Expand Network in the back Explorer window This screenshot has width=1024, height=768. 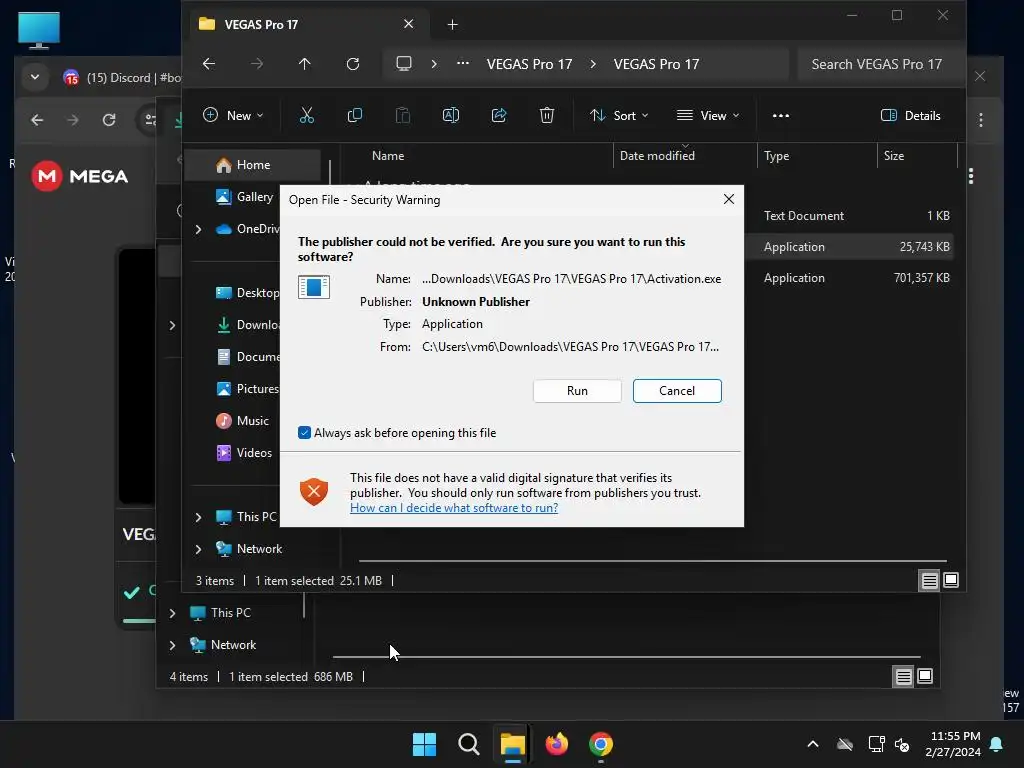pos(172,645)
